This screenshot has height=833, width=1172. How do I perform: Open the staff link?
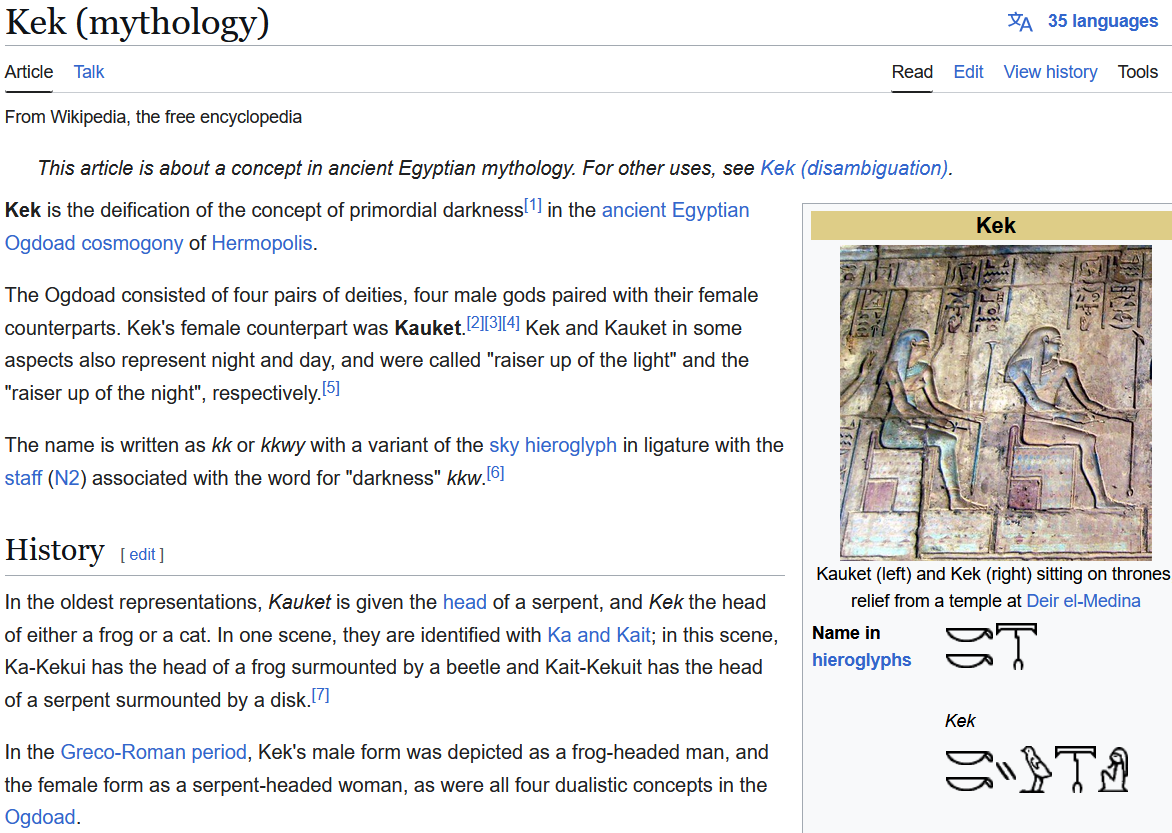[x=23, y=478]
